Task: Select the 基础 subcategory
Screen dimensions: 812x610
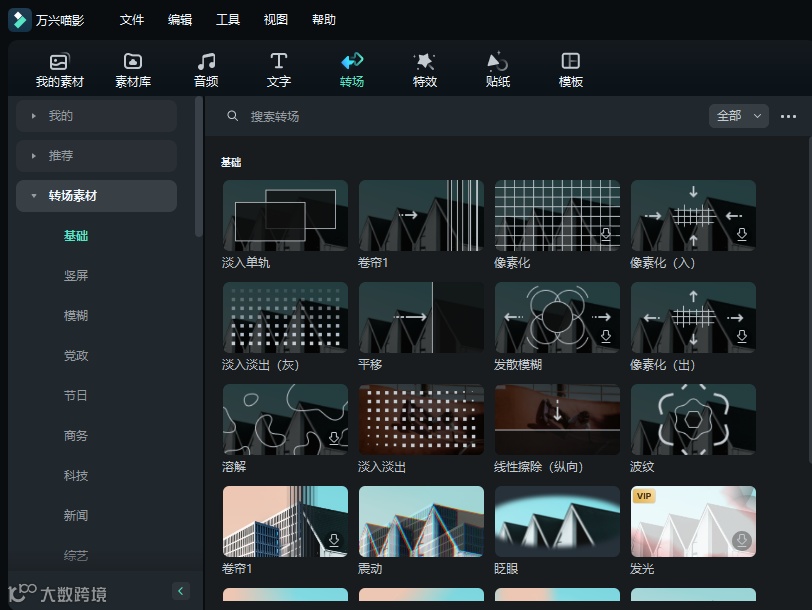Action: coord(76,236)
